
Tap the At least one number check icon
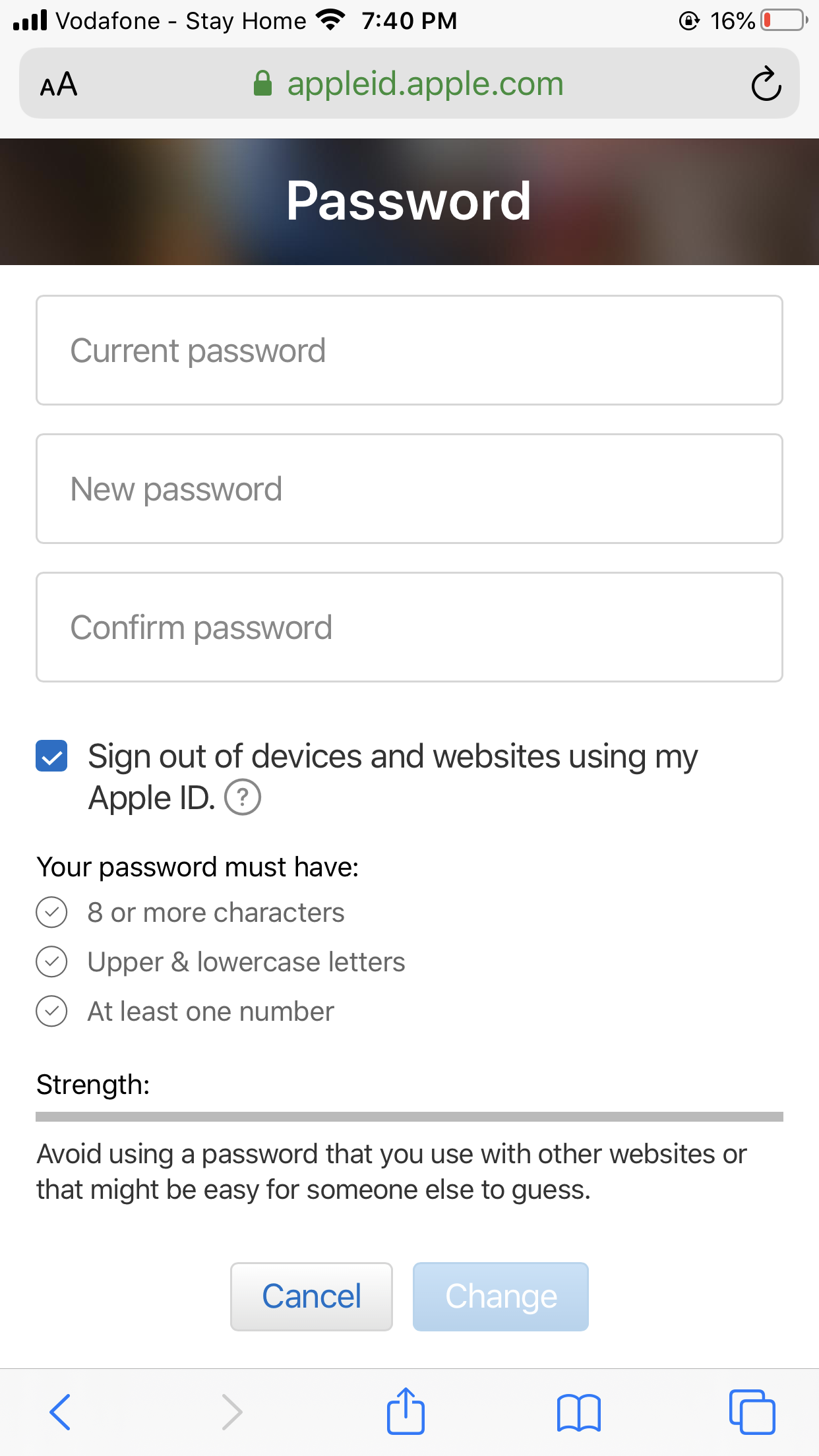tap(51, 1012)
